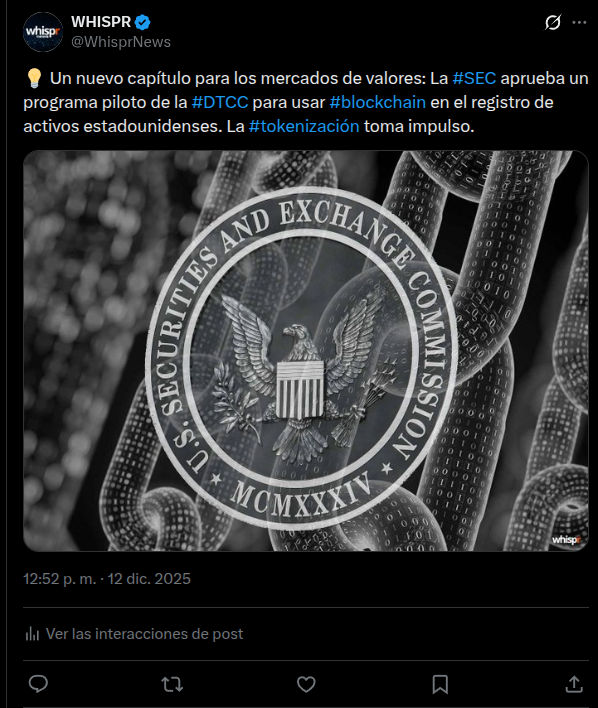
Task: Enlarge the SEC blockchain chain image
Action: click(x=306, y=351)
